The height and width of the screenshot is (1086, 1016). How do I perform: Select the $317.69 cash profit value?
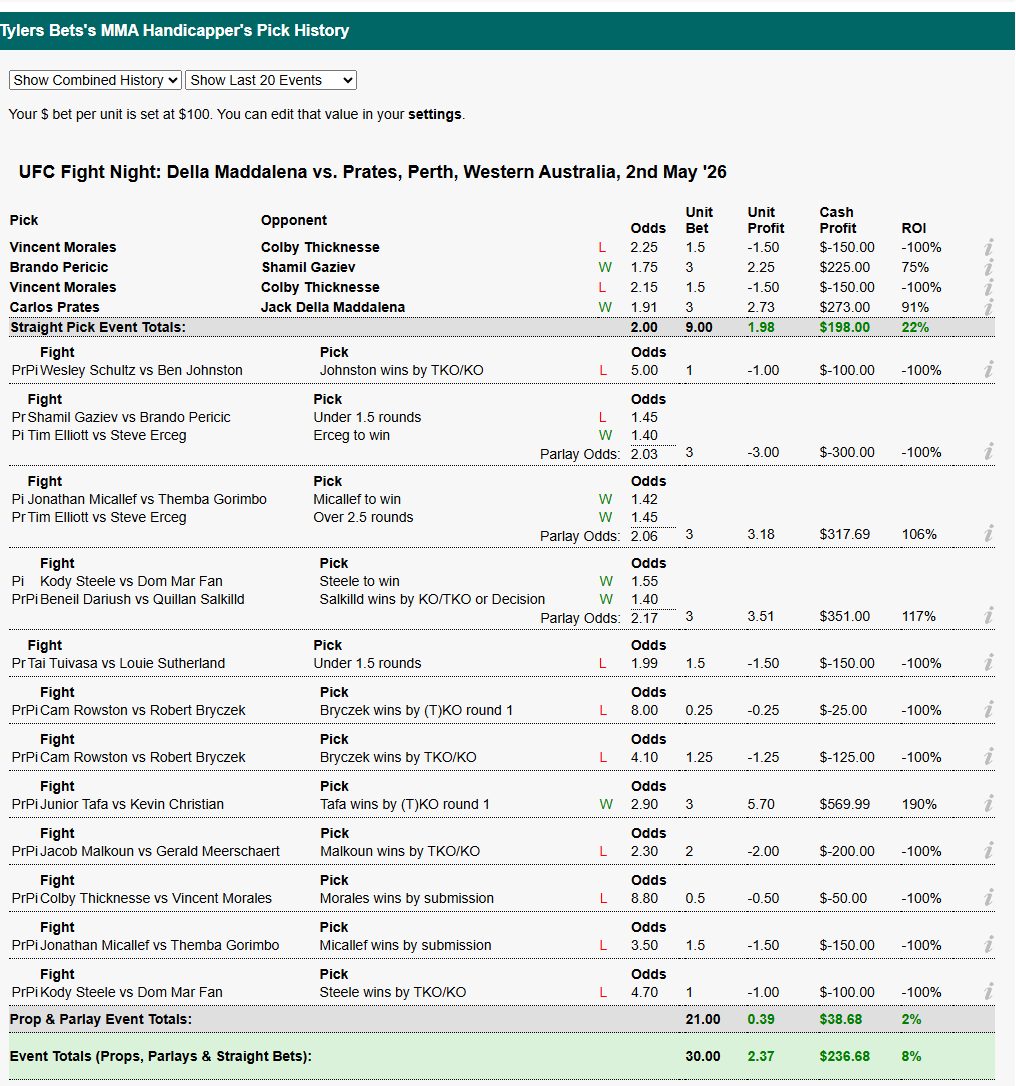(x=844, y=534)
